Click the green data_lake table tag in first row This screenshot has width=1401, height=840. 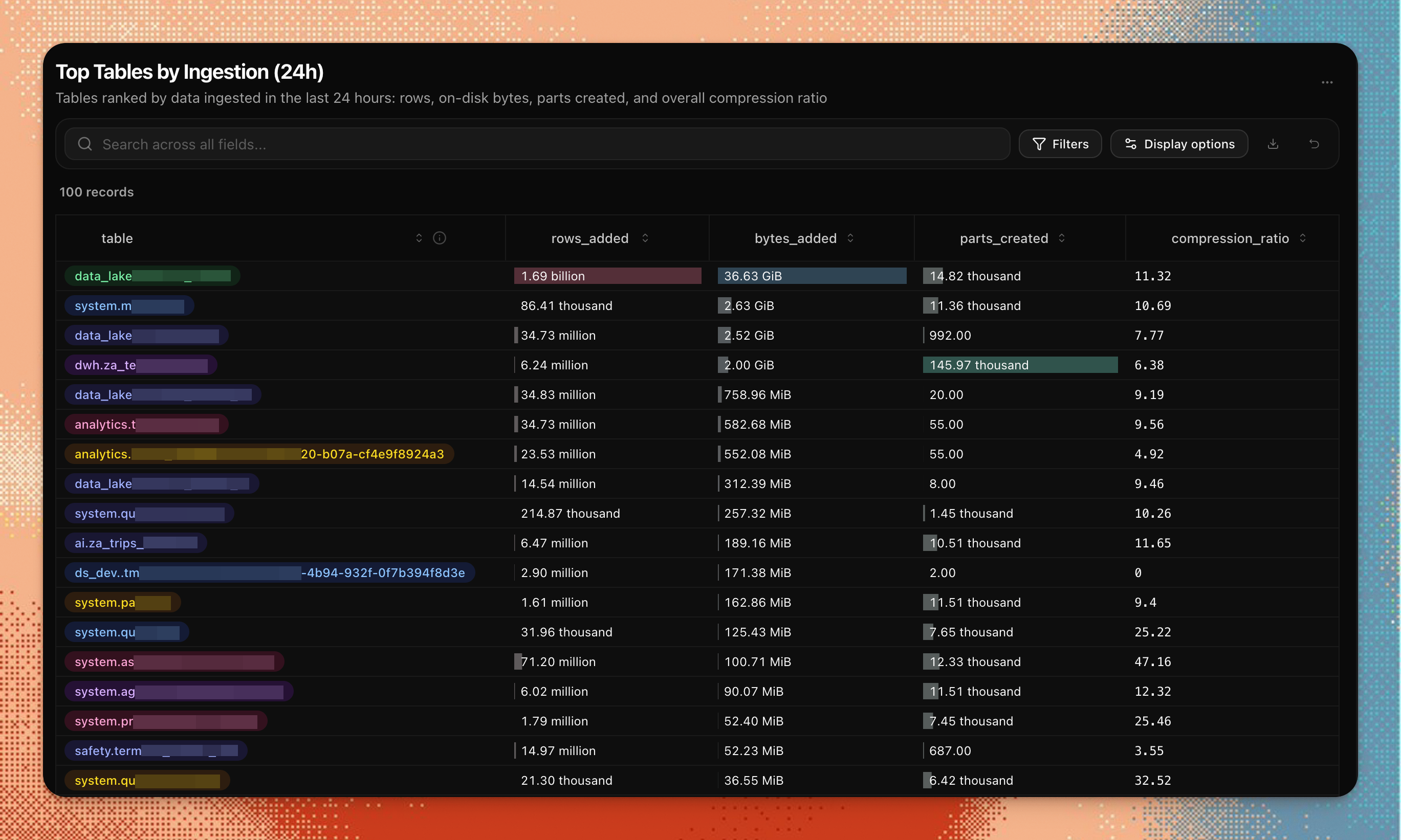[x=152, y=276]
